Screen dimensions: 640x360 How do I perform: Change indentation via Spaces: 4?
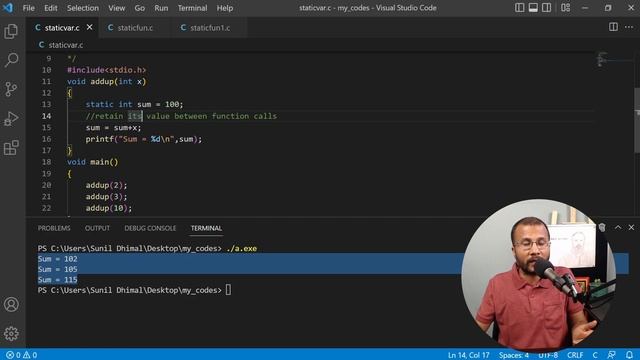pos(513,355)
